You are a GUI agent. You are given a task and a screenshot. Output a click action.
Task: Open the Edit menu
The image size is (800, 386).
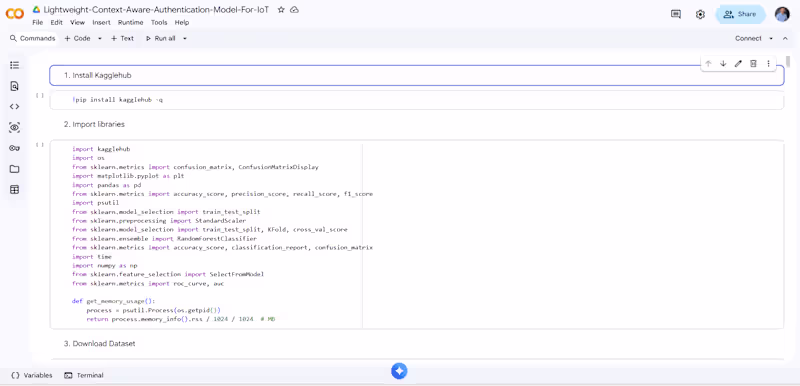57,22
